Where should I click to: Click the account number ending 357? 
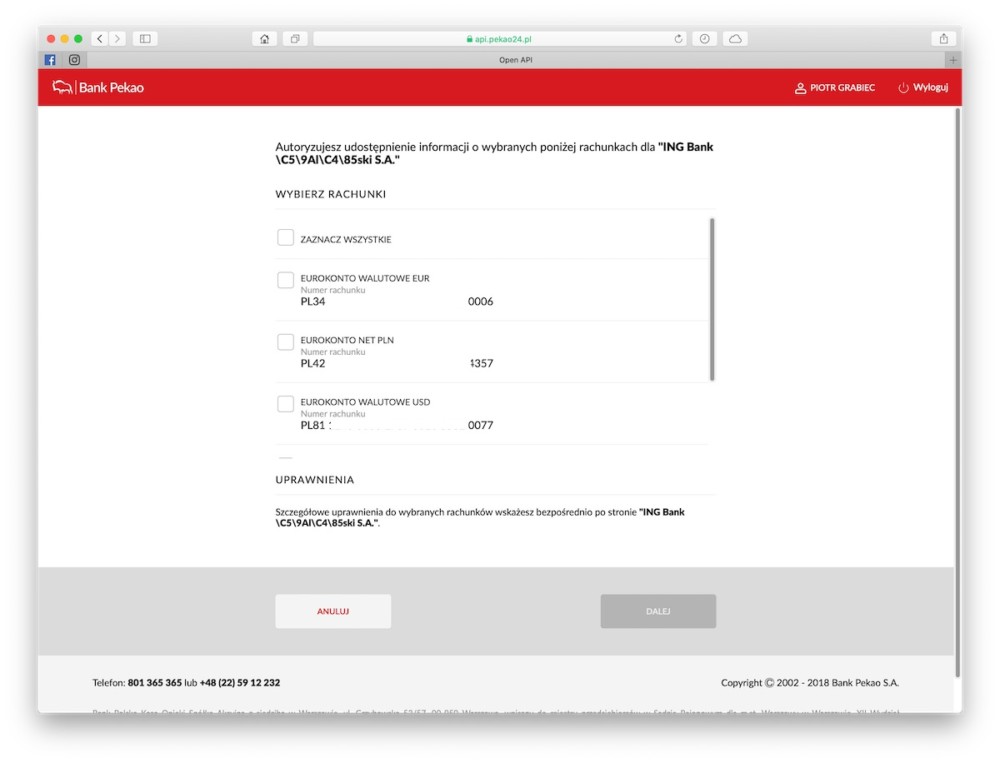coord(397,364)
